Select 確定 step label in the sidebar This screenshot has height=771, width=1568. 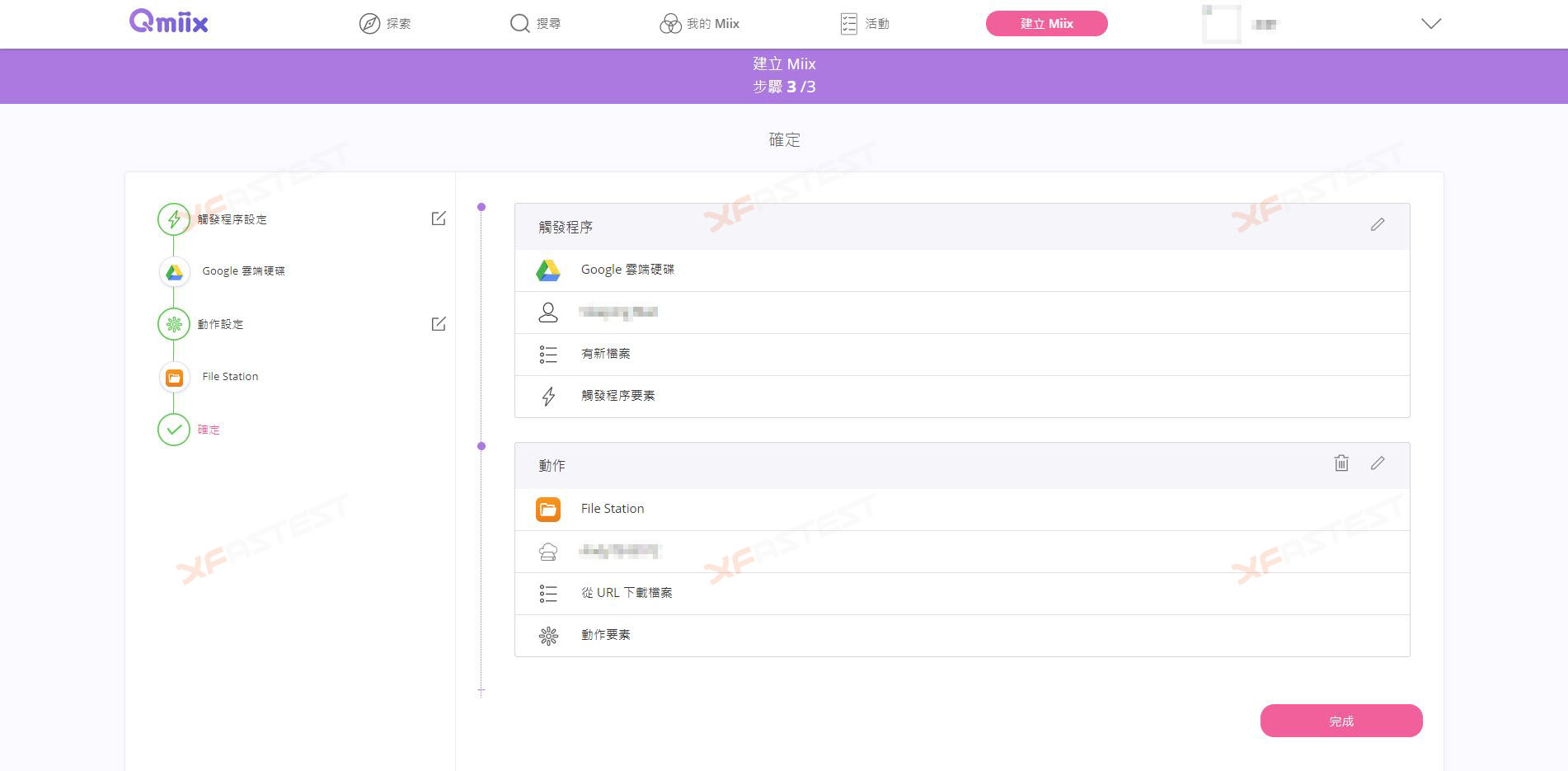[x=209, y=430]
